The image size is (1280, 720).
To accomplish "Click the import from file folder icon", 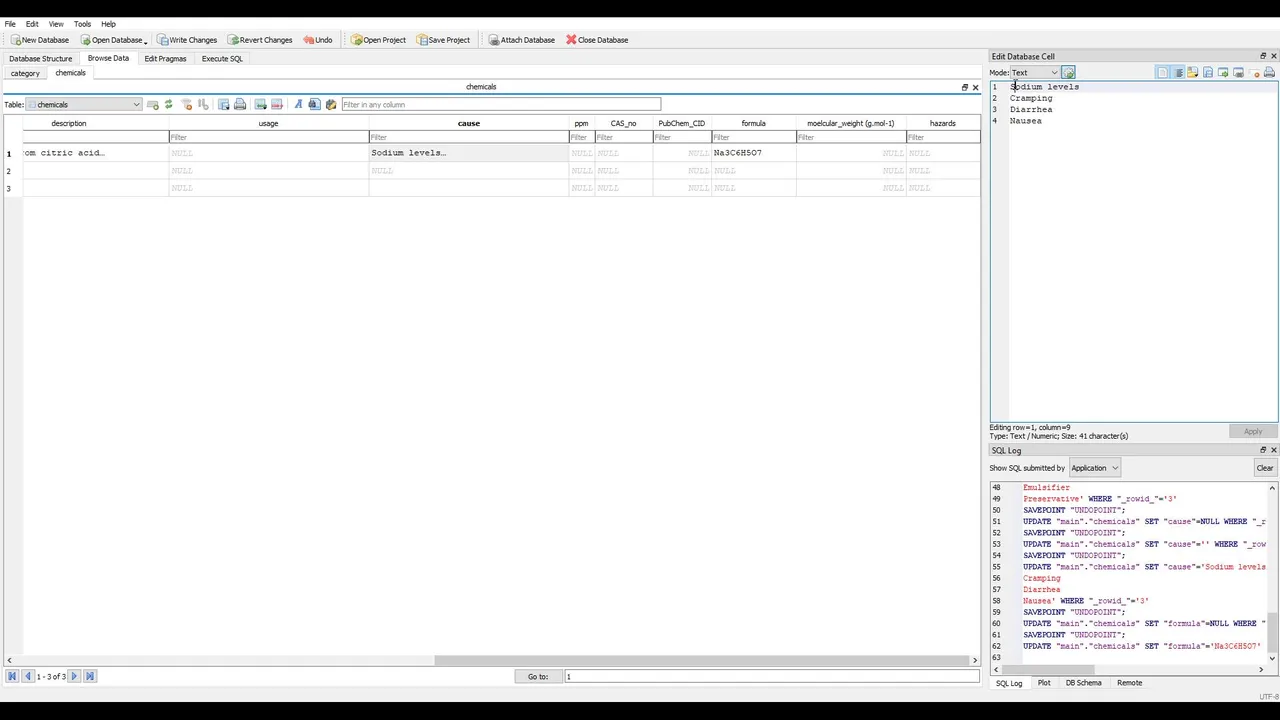I will (1193, 73).
